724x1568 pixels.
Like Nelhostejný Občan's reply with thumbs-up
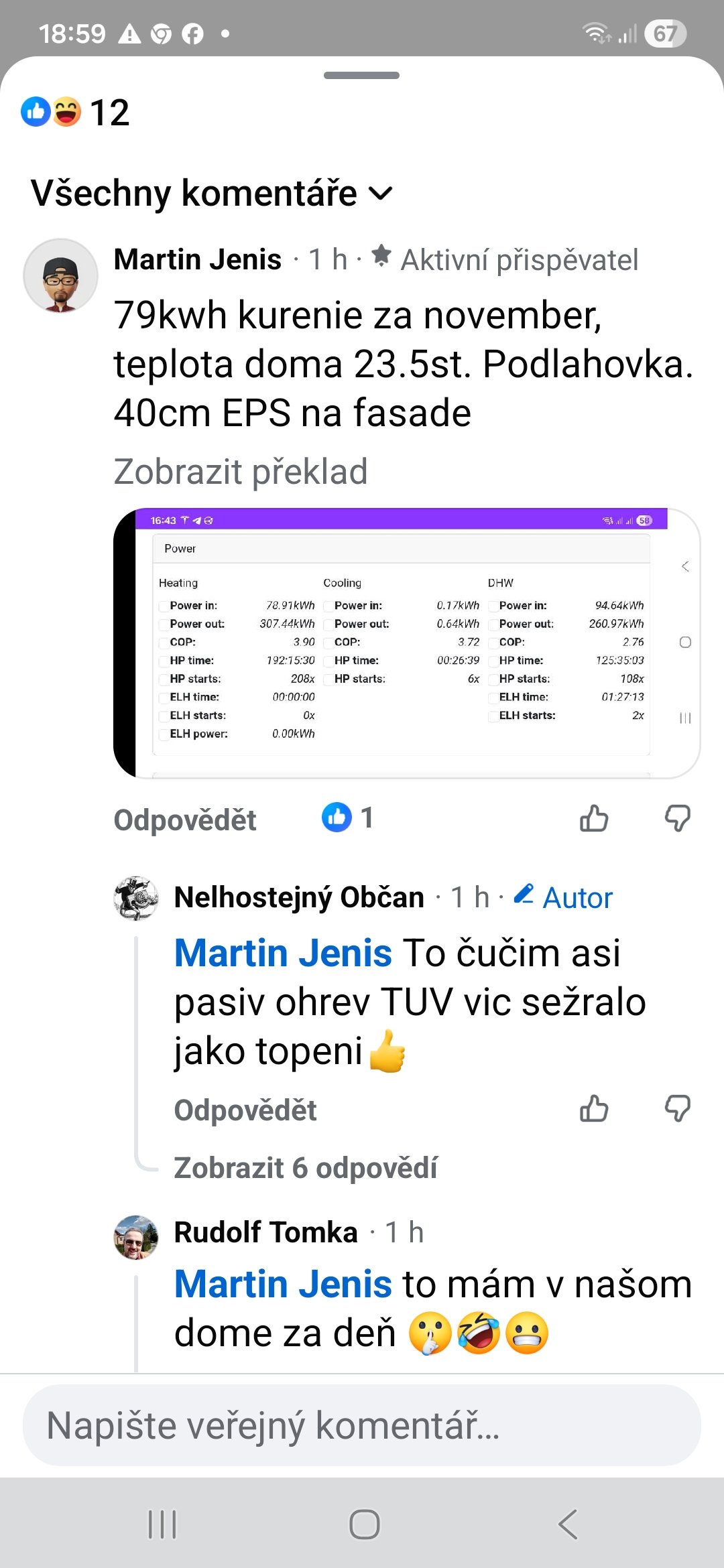coord(594,1109)
